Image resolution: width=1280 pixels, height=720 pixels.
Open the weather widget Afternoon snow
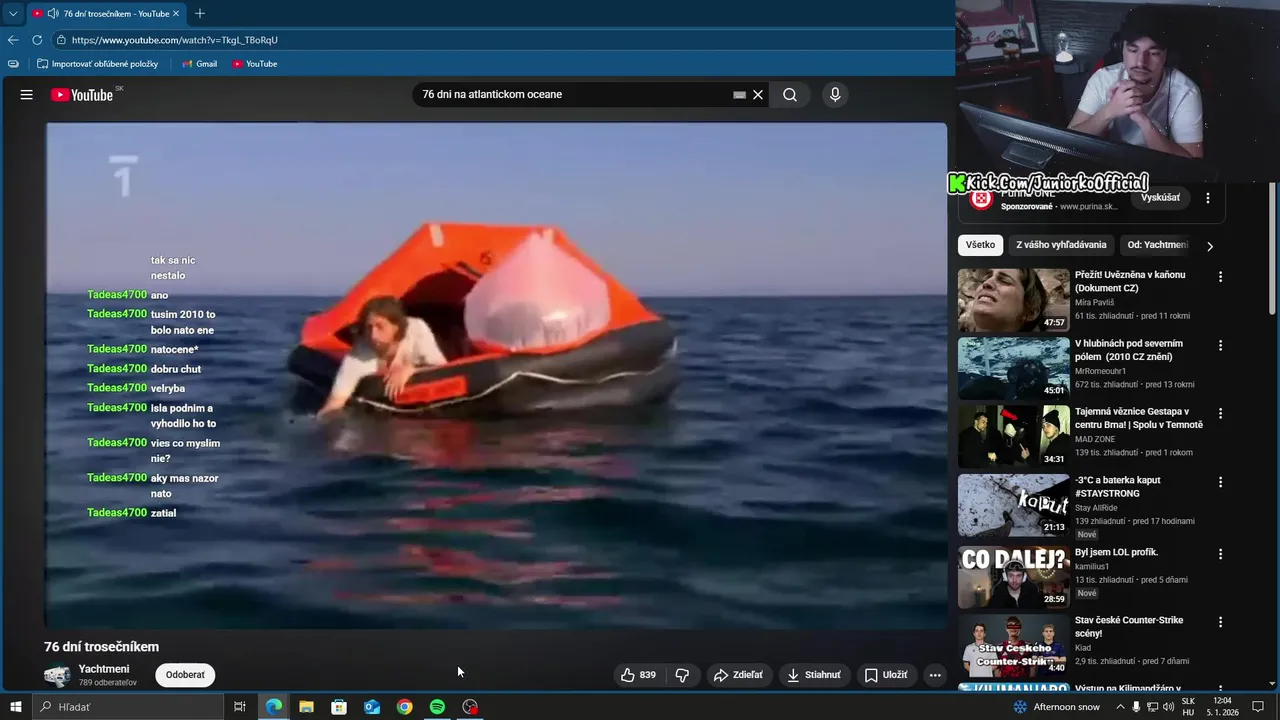[x=1056, y=707]
